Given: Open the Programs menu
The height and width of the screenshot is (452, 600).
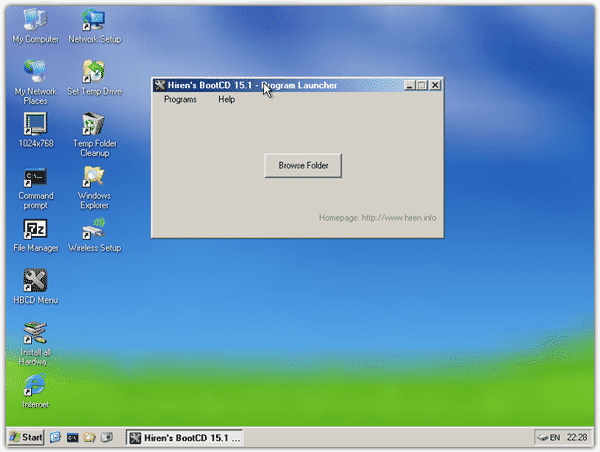Looking at the screenshot, I should (180, 99).
